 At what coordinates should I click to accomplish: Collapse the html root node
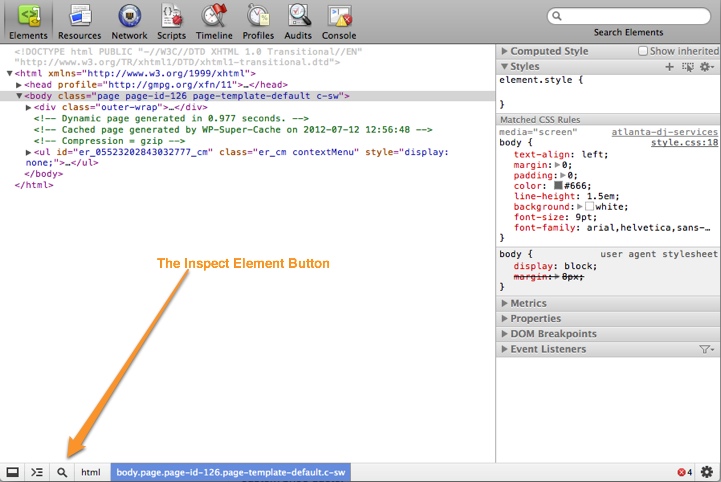click(x=9, y=73)
